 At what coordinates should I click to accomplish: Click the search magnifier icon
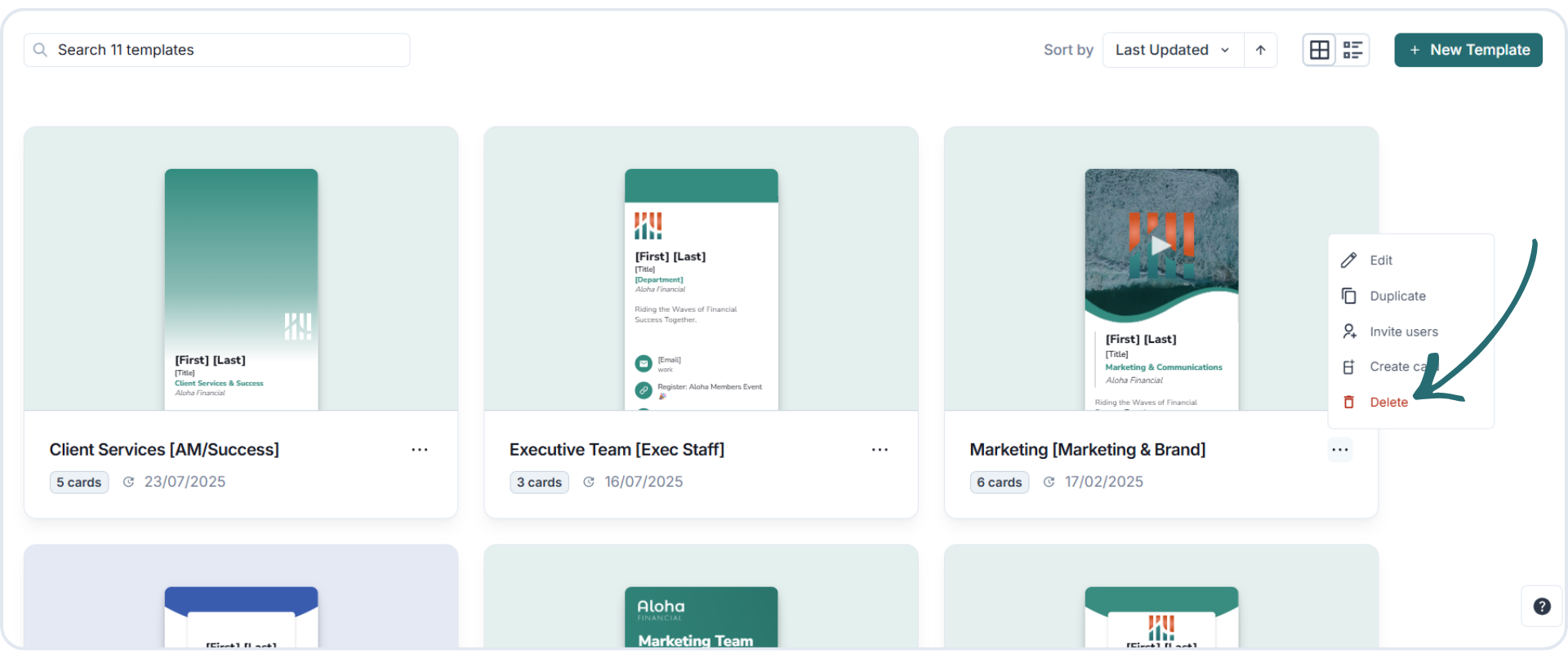[40, 50]
